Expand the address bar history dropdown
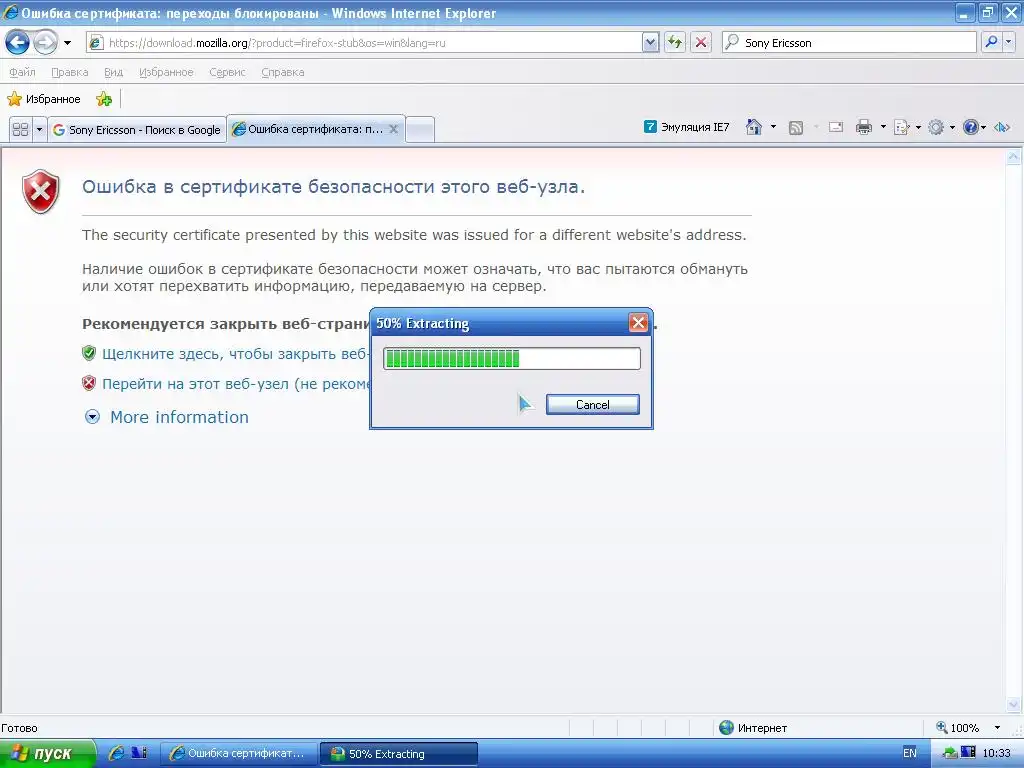This screenshot has width=1024, height=768. [650, 43]
